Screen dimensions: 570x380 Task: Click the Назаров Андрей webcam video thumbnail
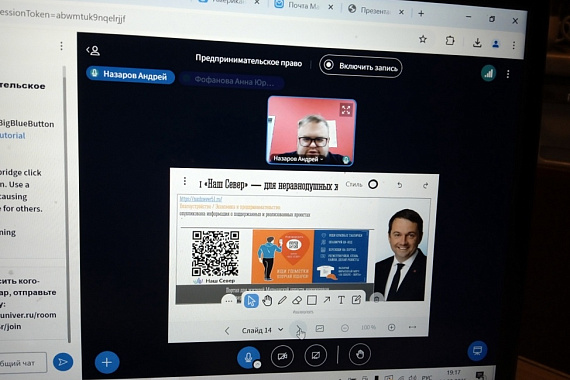(312, 131)
